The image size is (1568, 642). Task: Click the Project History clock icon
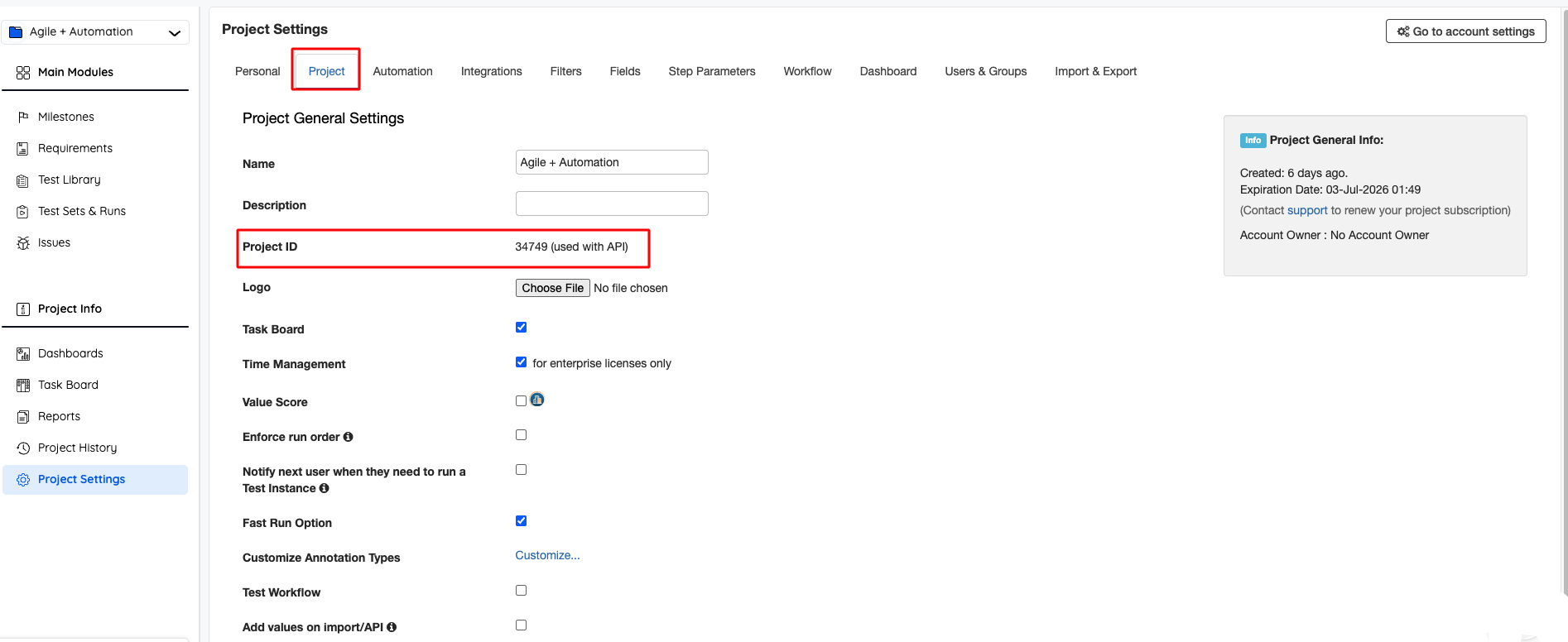(x=23, y=448)
